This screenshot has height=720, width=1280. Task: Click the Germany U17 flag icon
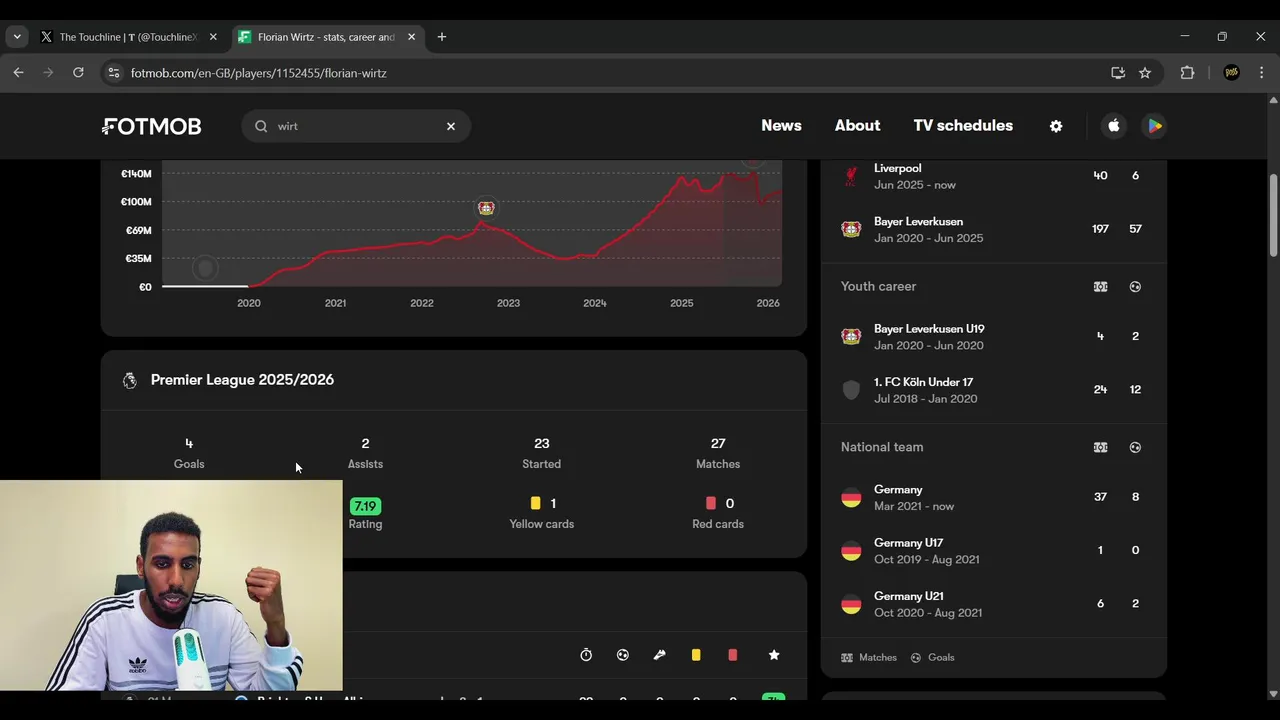851,551
